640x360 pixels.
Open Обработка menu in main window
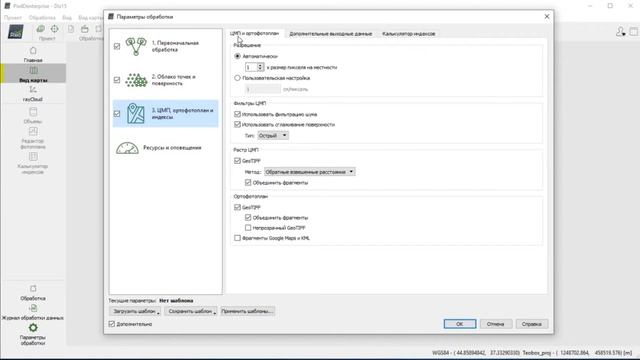pos(42,18)
